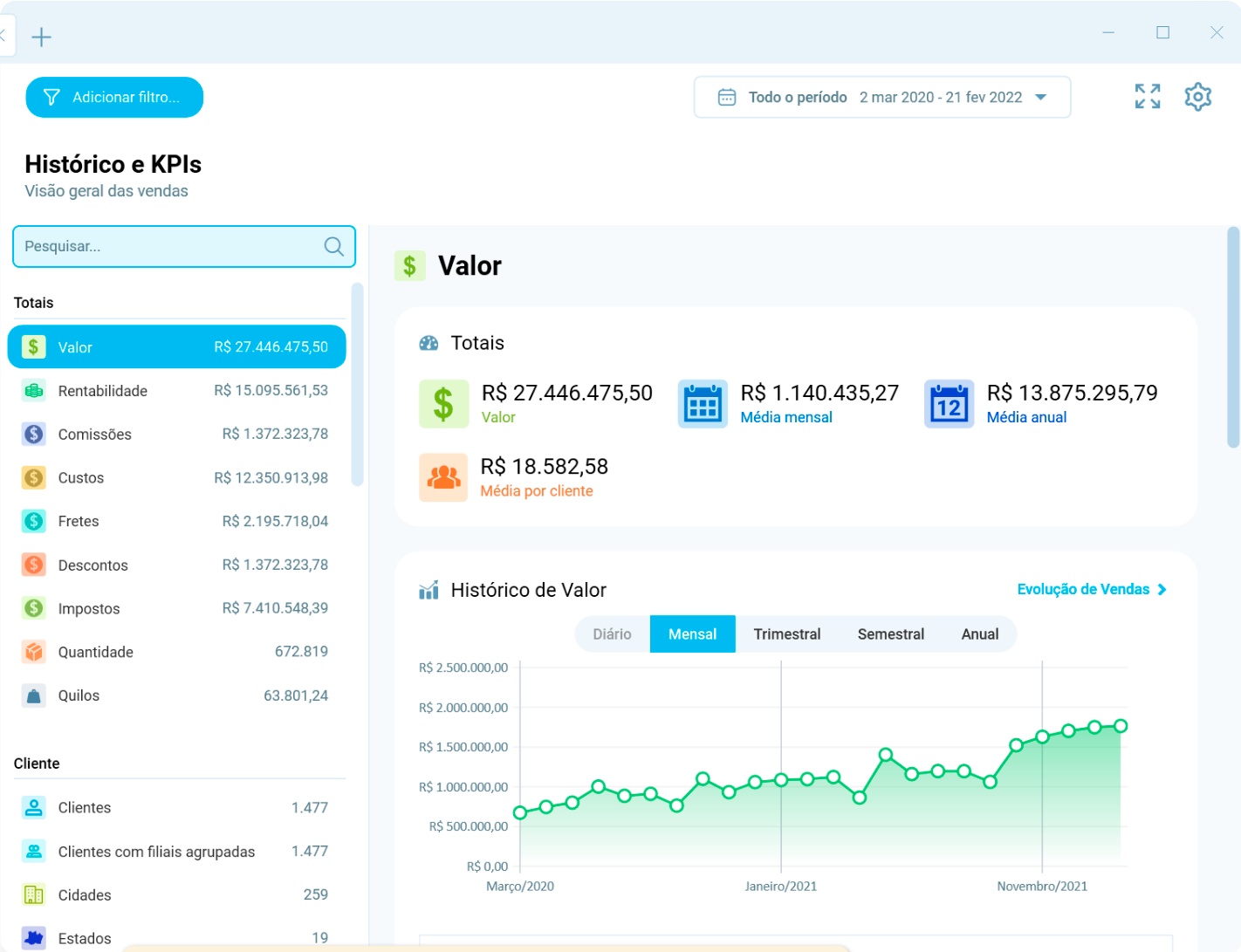
Task: Click the R$ 1.140.435,27 monthly average value
Action: click(819, 393)
